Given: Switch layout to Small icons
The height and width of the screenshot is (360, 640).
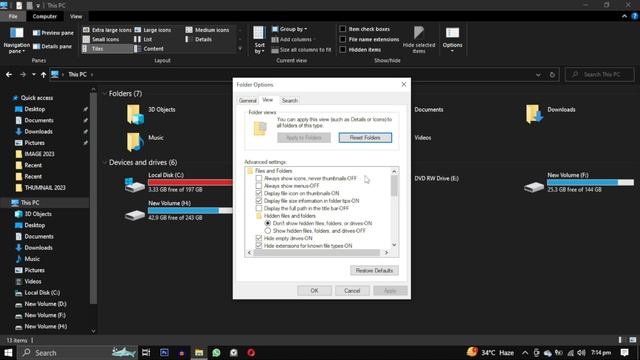Looking at the screenshot, I should (x=101, y=39).
